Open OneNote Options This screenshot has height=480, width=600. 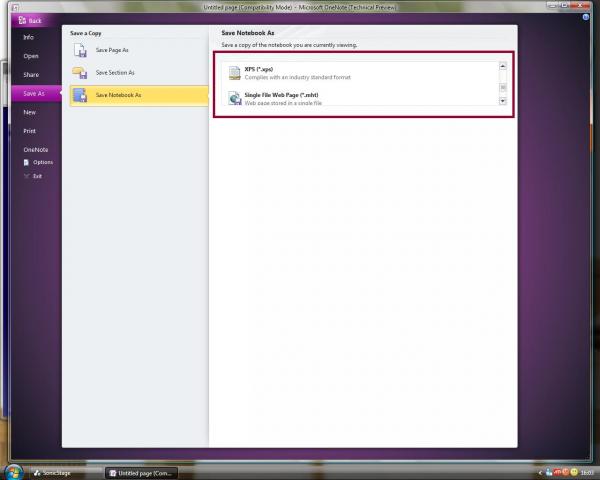tap(38, 162)
